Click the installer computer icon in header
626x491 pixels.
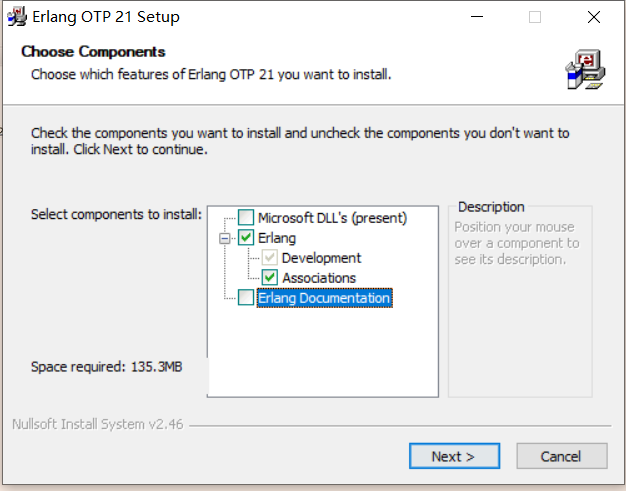point(584,69)
